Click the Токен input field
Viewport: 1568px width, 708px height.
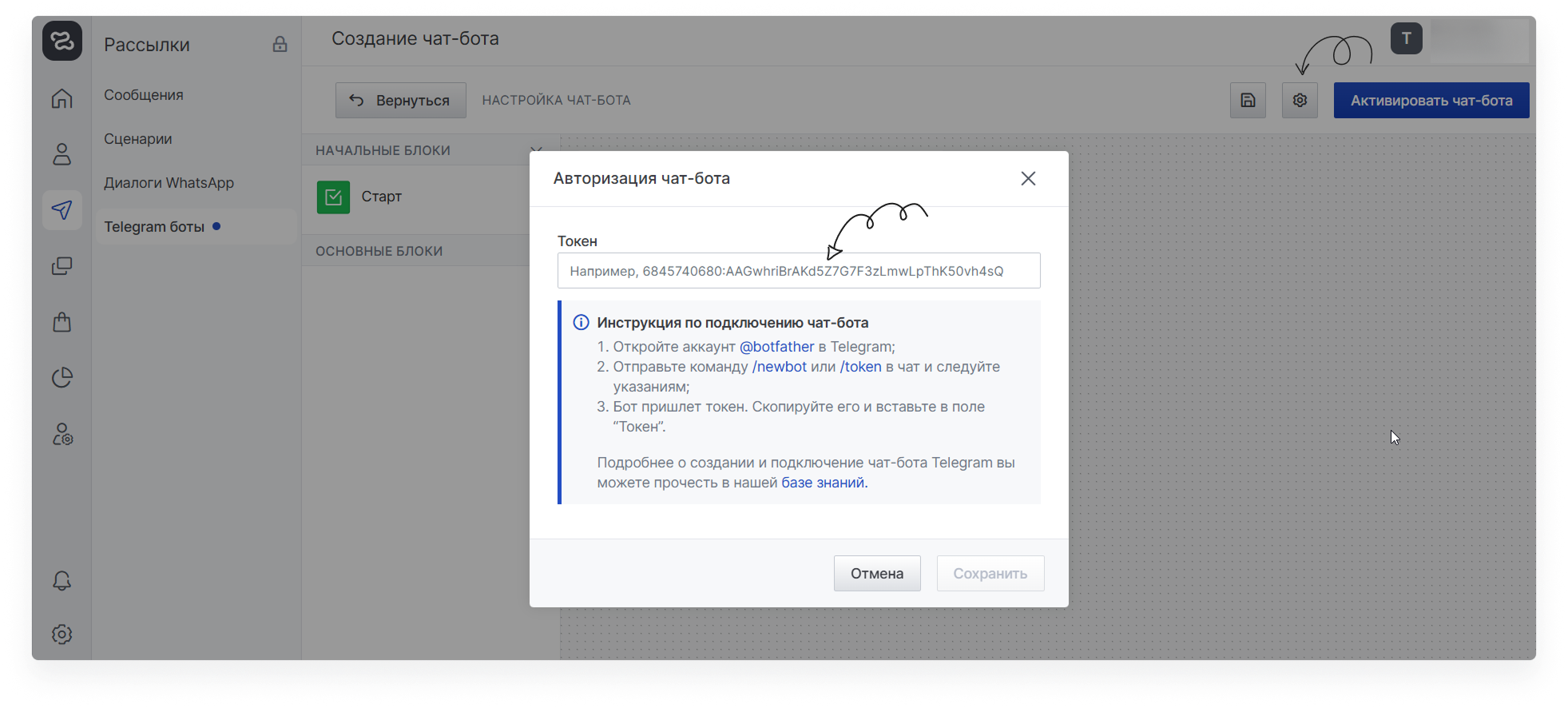coord(798,271)
